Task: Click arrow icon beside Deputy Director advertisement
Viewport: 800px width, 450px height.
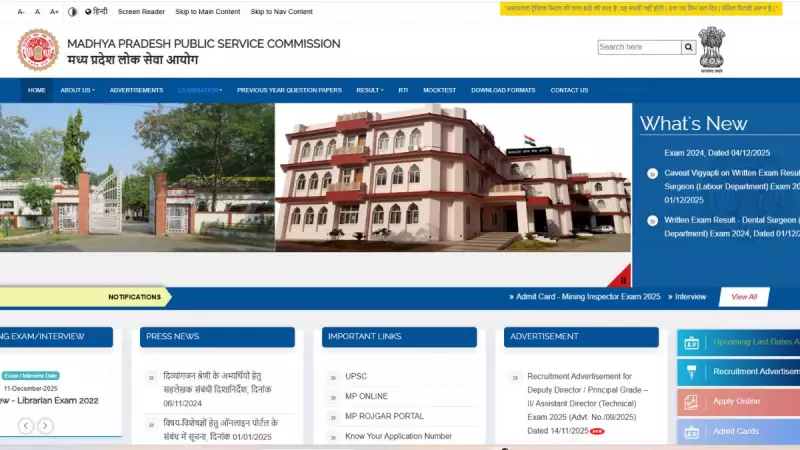Action: pos(515,378)
